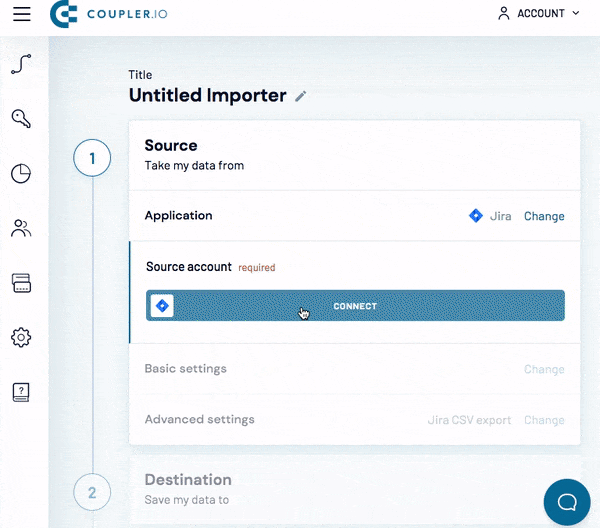The width and height of the screenshot is (600, 528).
Task: Open the help book icon in sidebar
Action: (x=21, y=393)
